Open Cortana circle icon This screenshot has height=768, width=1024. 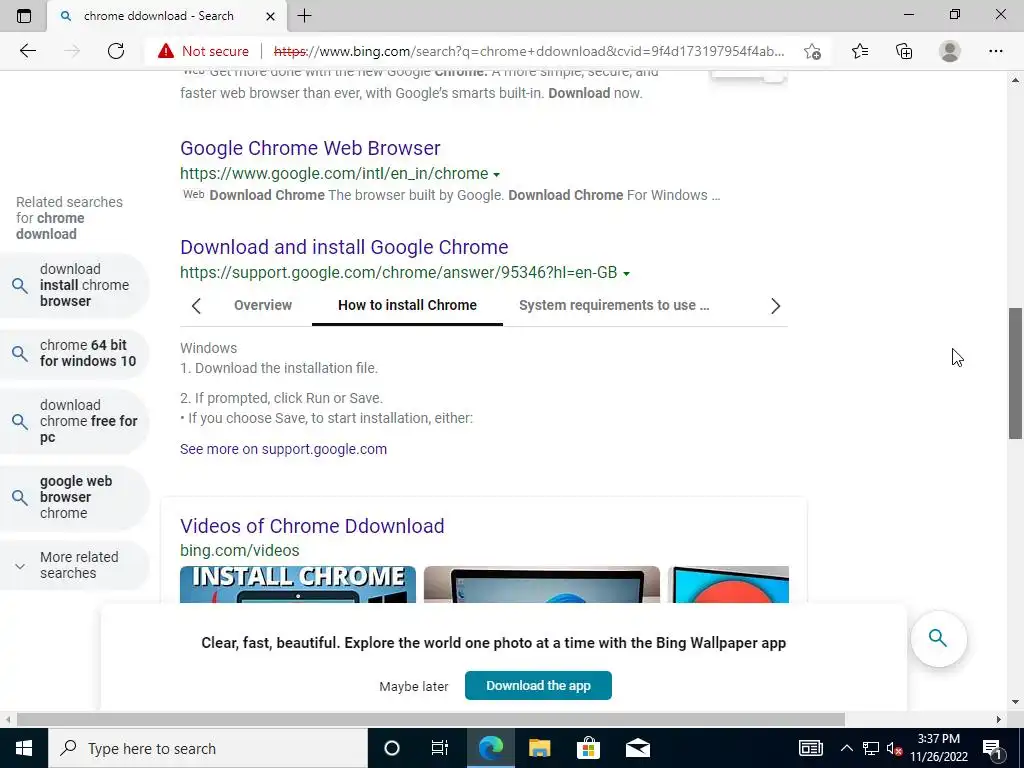tap(392, 748)
